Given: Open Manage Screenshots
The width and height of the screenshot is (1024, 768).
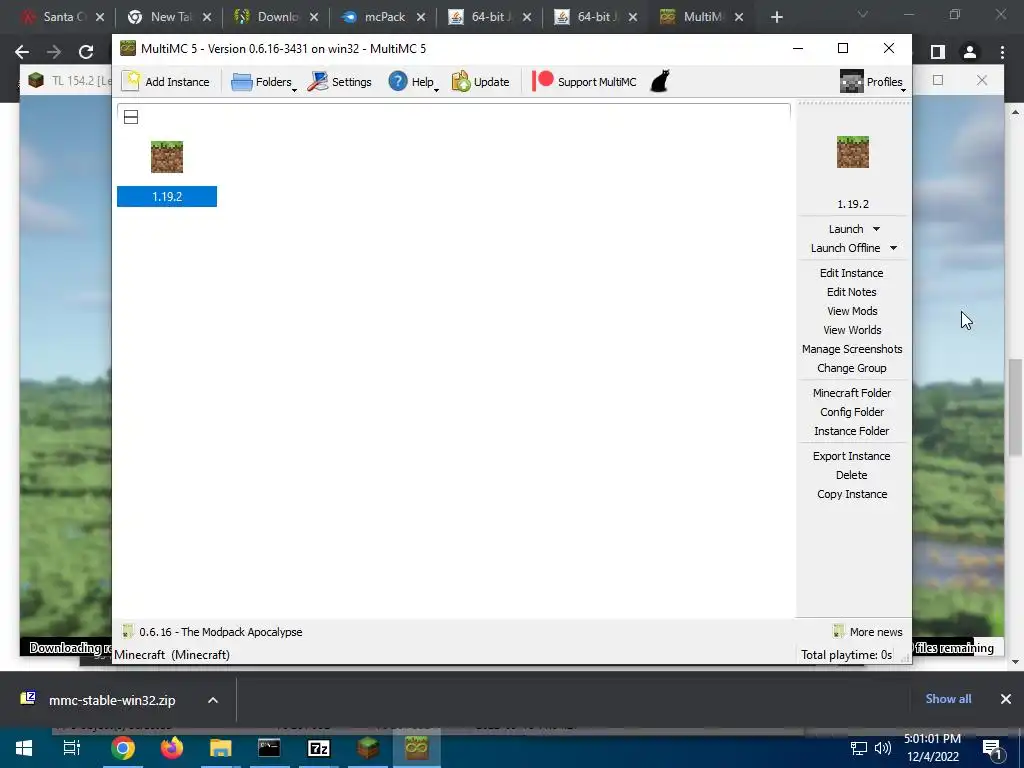Looking at the screenshot, I should coord(852,349).
